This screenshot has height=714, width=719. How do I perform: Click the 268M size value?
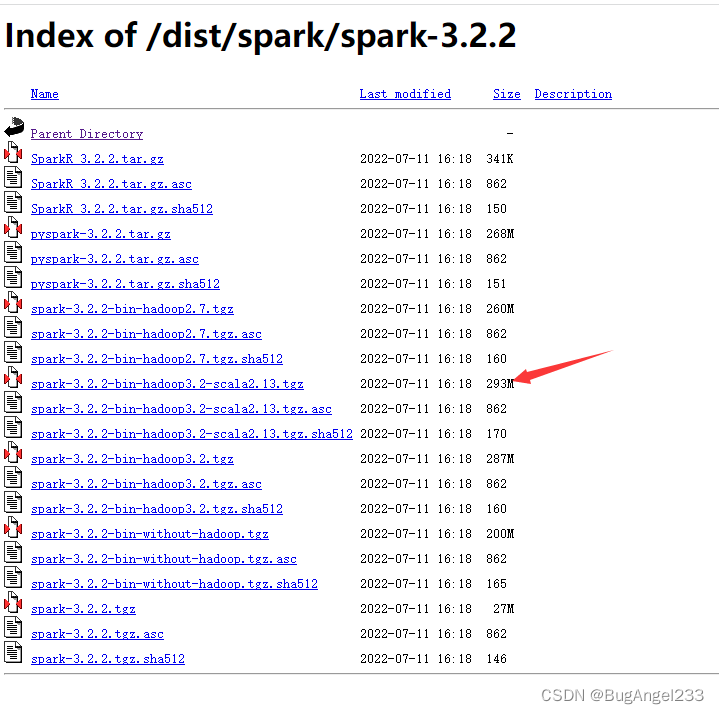click(500, 234)
